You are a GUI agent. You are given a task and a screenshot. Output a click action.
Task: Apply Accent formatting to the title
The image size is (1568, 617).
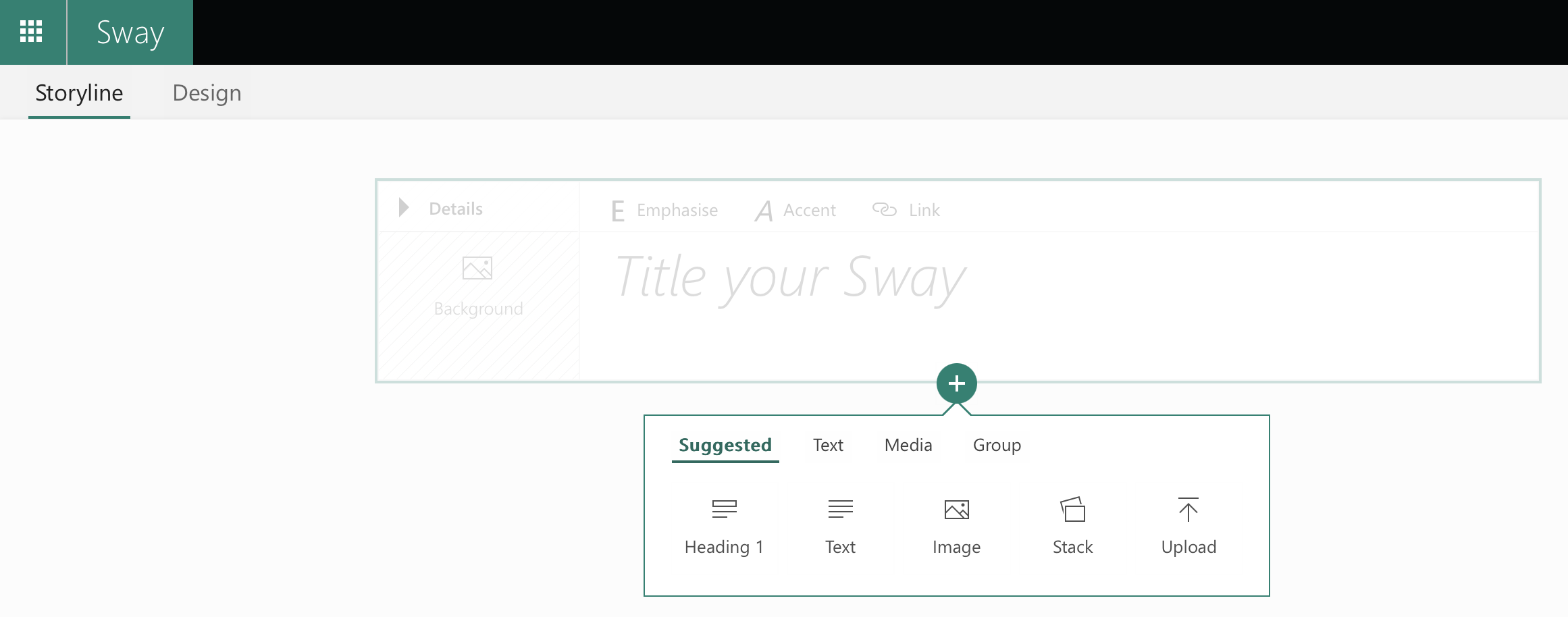(x=795, y=211)
